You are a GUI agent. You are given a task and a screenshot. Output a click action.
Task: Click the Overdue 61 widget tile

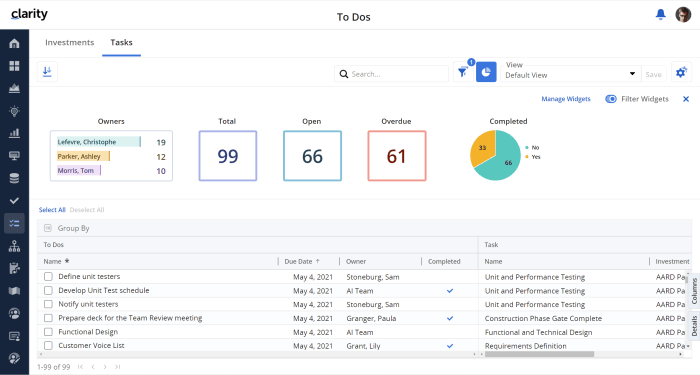click(397, 156)
